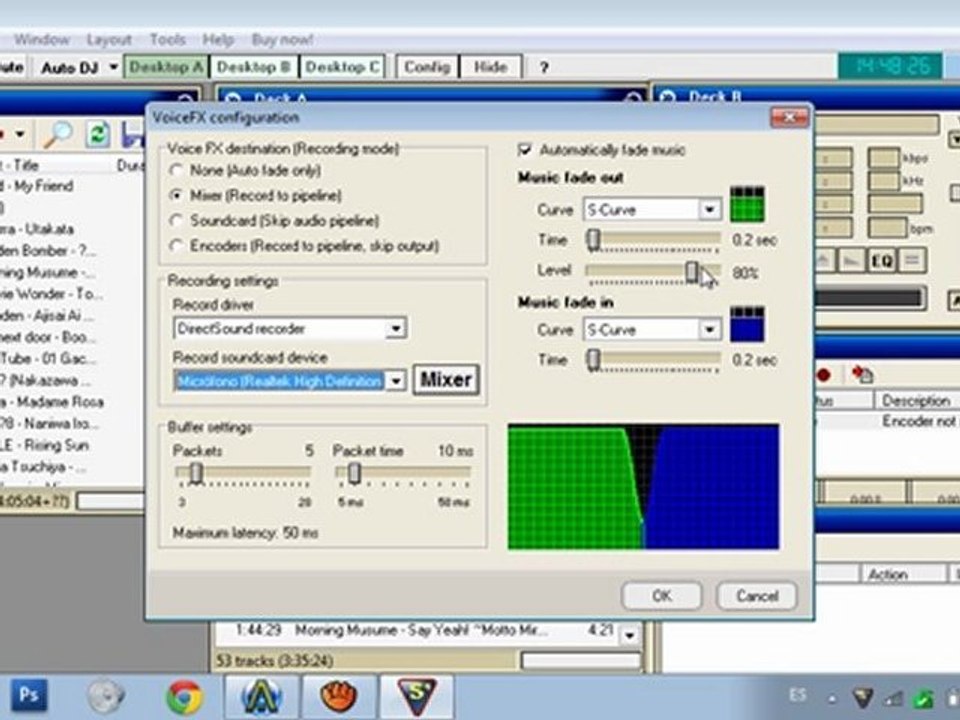
Task: Click the blue A application taskbar icon
Action: (261, 697)
